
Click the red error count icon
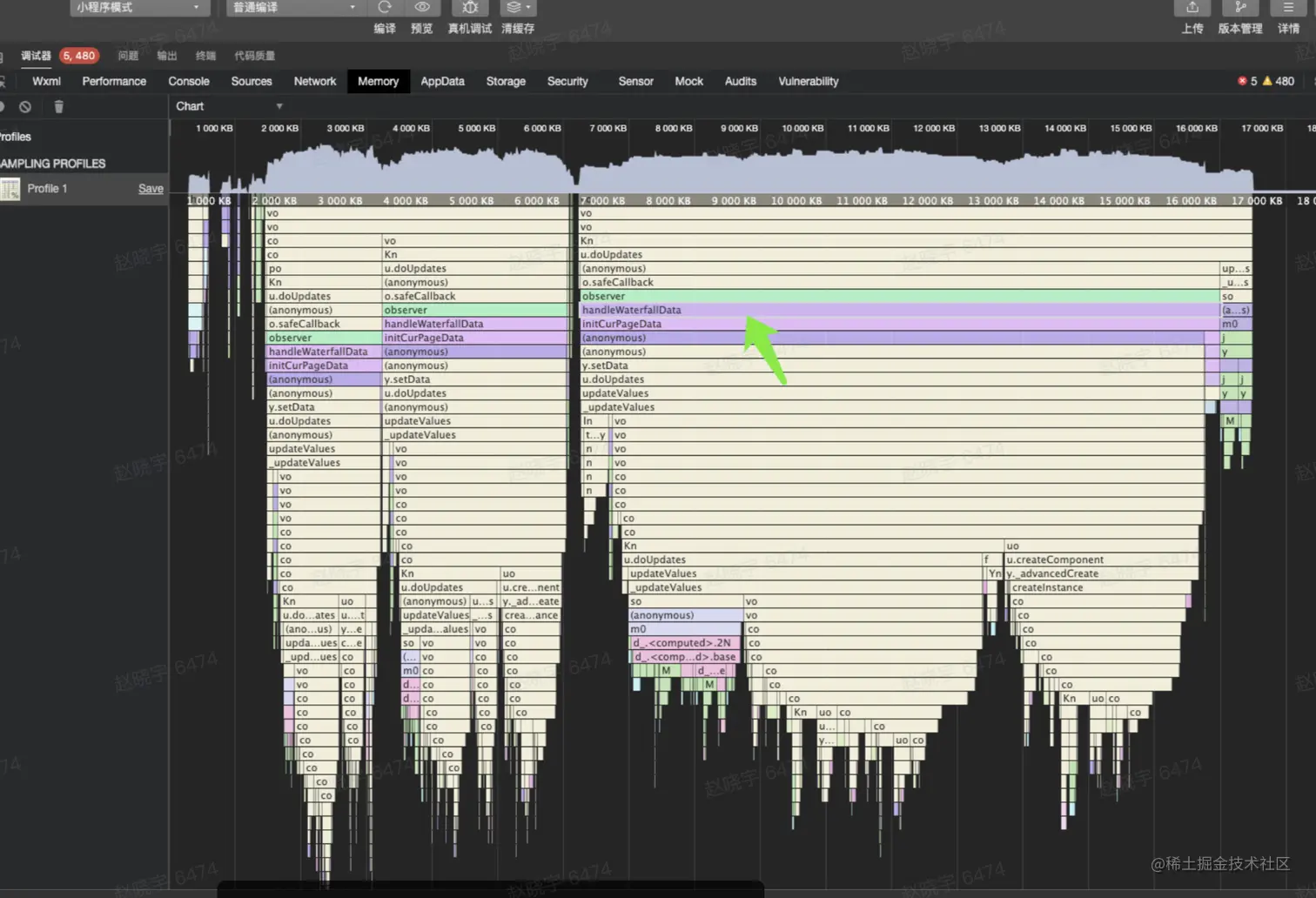[x=1242, y=81]
